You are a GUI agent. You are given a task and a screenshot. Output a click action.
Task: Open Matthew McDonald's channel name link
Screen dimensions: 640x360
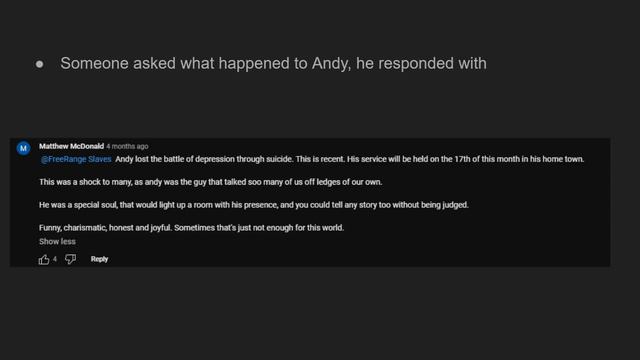[71, 146]
